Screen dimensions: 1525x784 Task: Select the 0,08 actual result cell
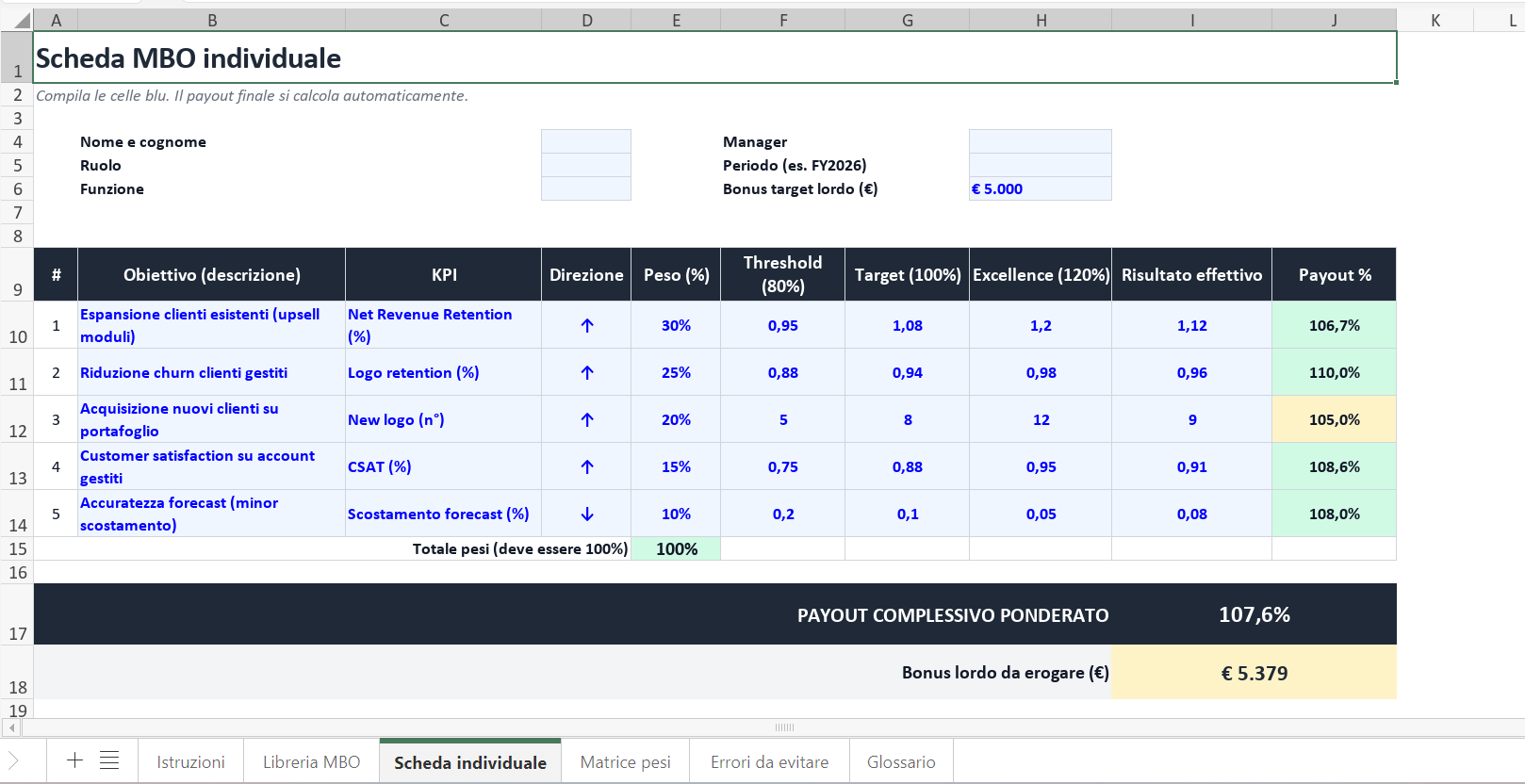[1191, 514]
